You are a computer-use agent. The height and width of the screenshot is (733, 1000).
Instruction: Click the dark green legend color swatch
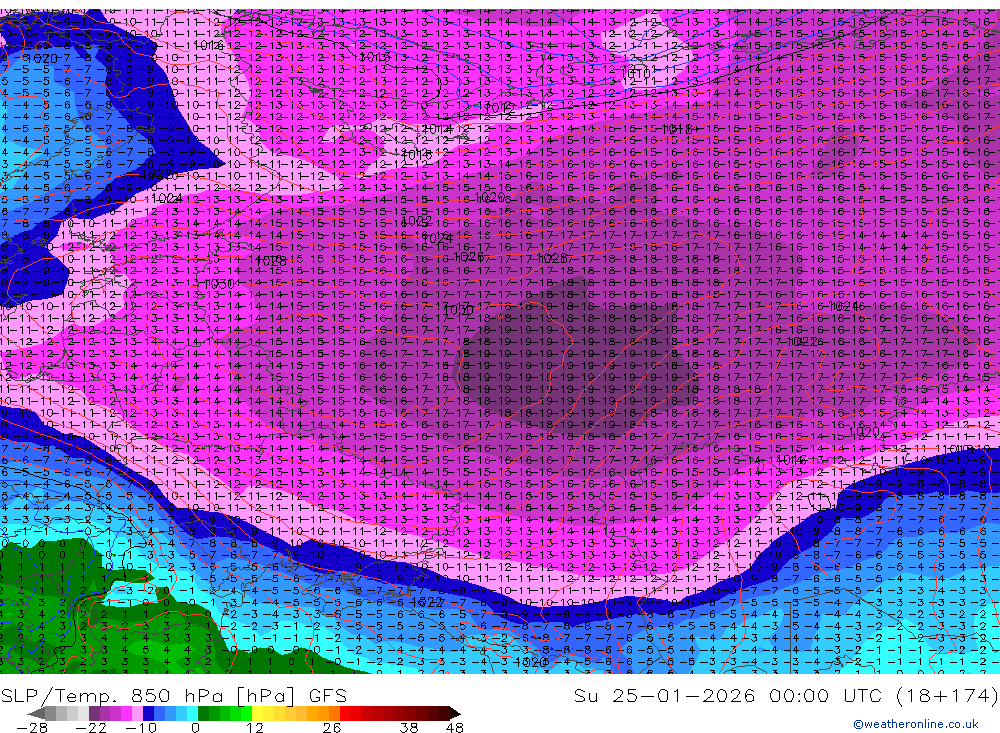(x=203, y=713)
